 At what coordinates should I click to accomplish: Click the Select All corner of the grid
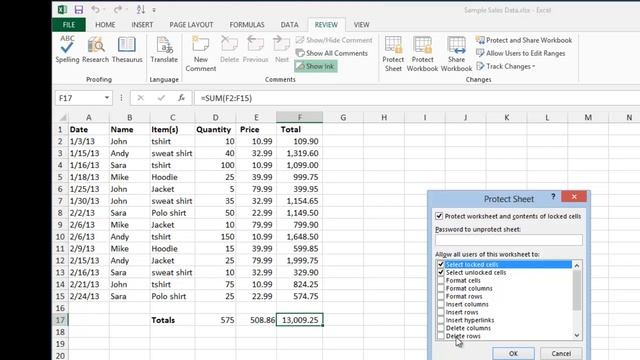tap(62, 118)
